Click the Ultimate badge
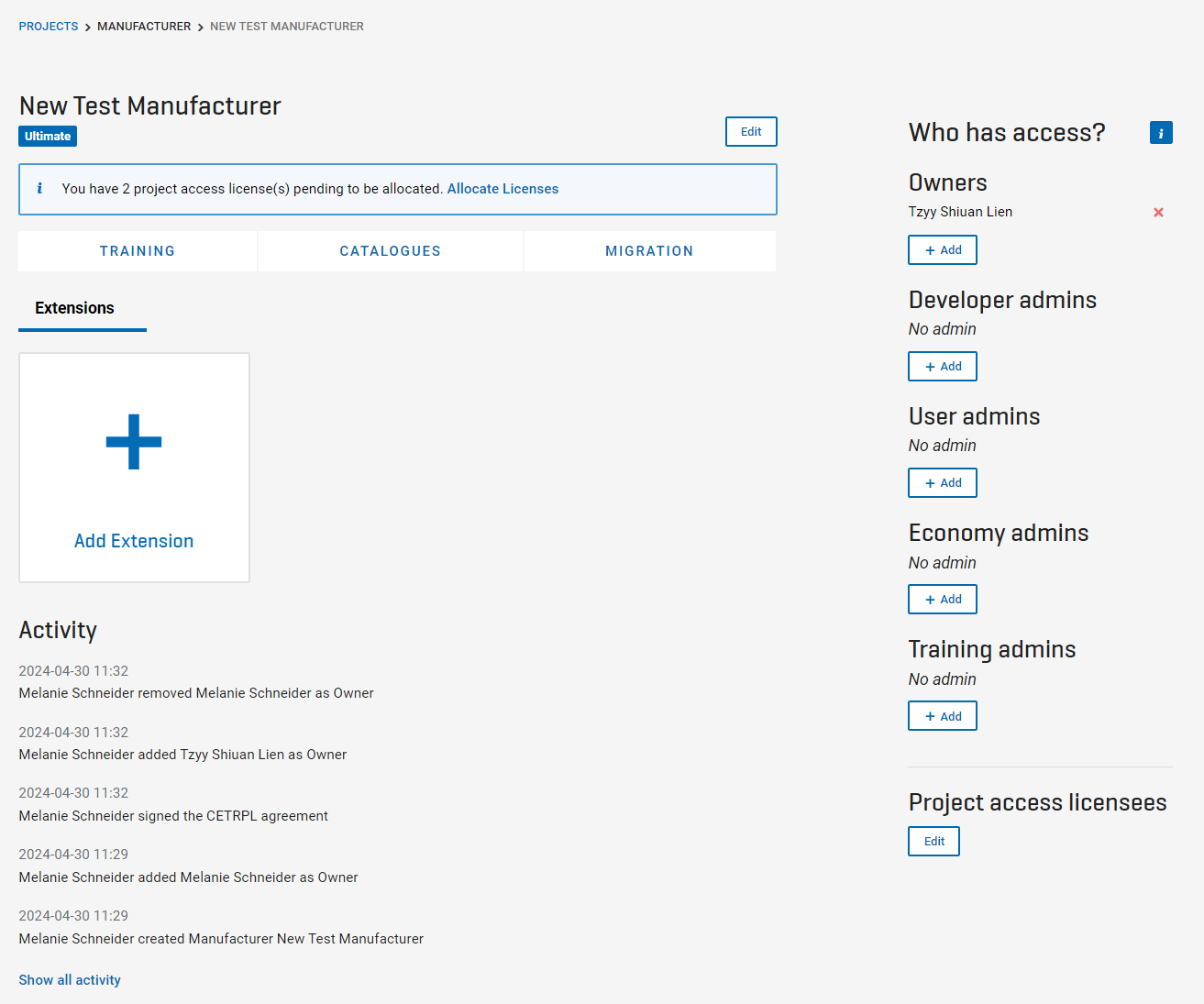Image resolution: width=1204 pixels, height=1004 pixels. [48, 137]
